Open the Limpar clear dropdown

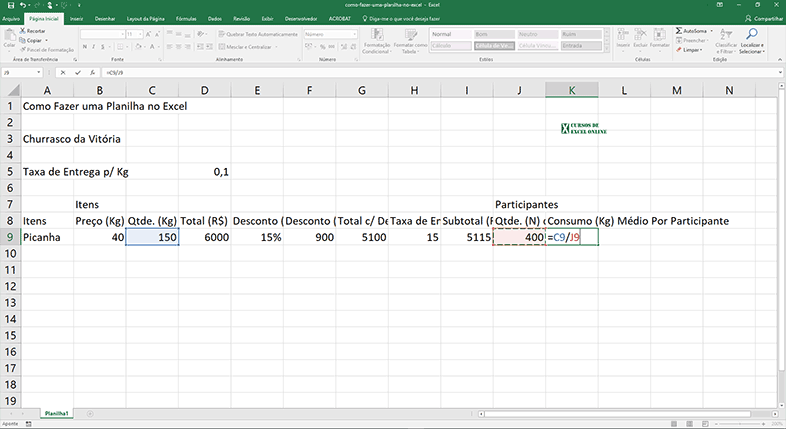tap(689, 50)
